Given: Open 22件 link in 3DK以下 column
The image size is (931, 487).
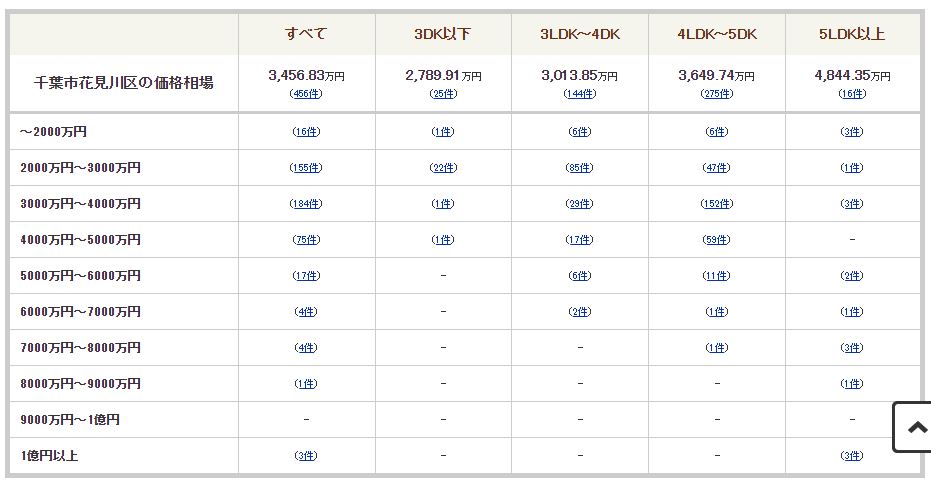Looking at the screenshot, I should pos(443,168).
